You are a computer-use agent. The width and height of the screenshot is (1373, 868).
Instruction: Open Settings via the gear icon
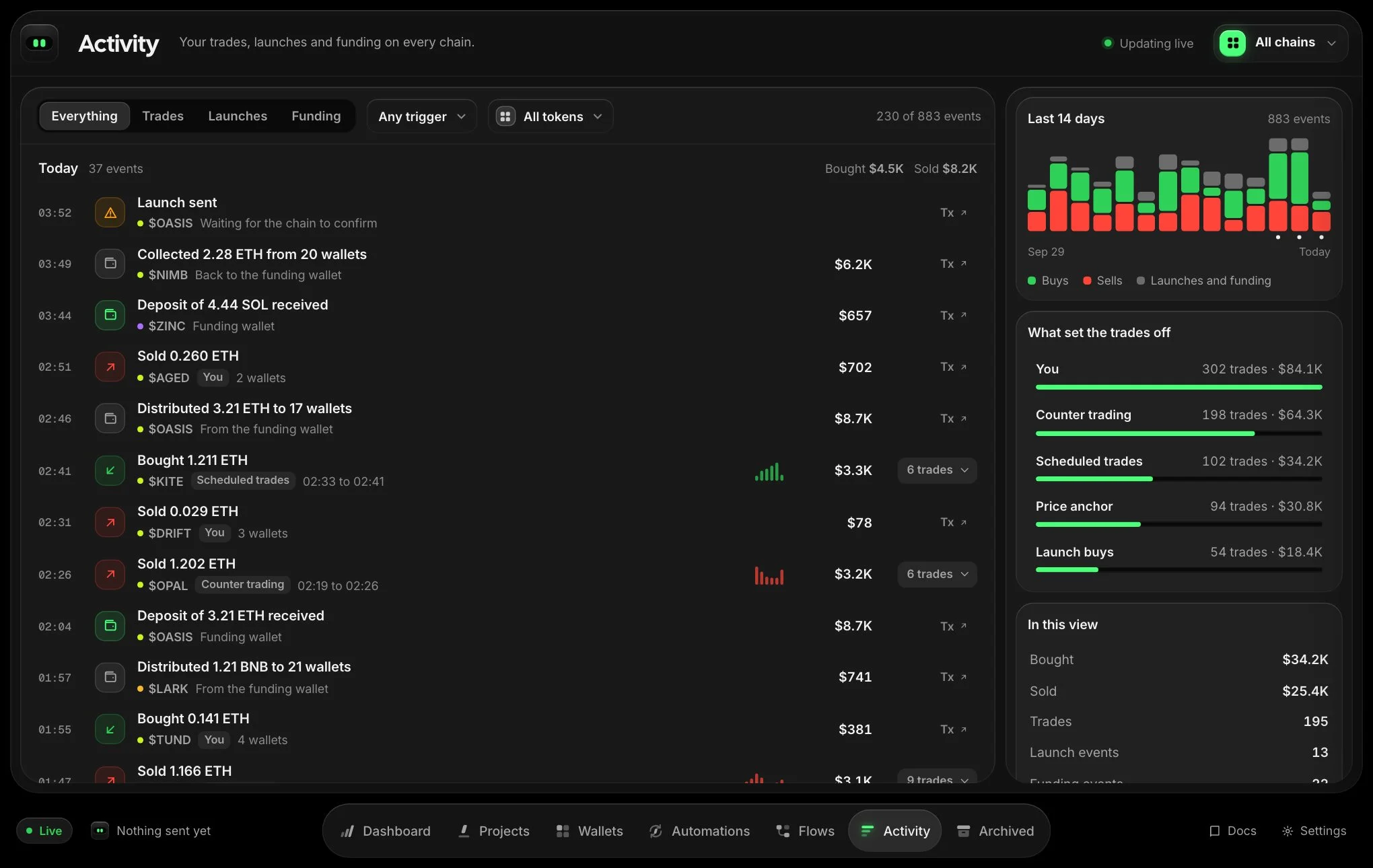(1287, 831)
